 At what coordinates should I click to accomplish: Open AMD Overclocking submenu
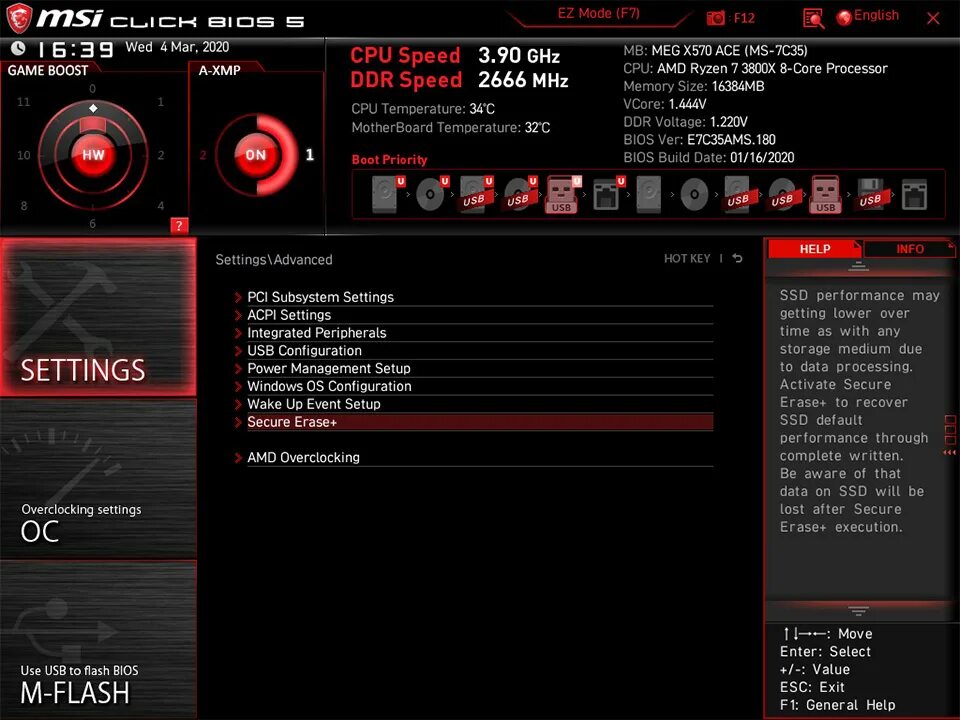click(474, 457)
